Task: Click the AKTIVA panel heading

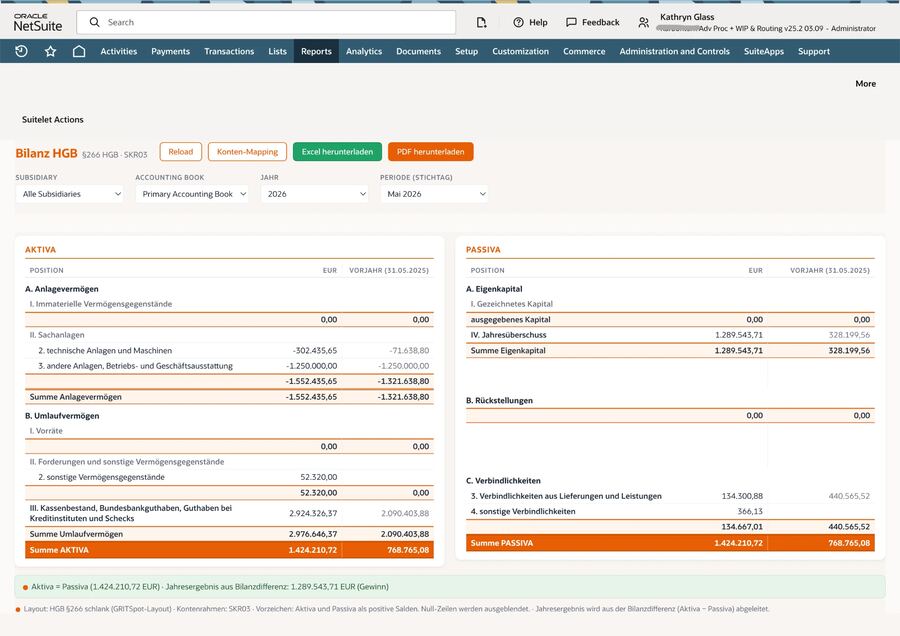Action: pos(40,250)
